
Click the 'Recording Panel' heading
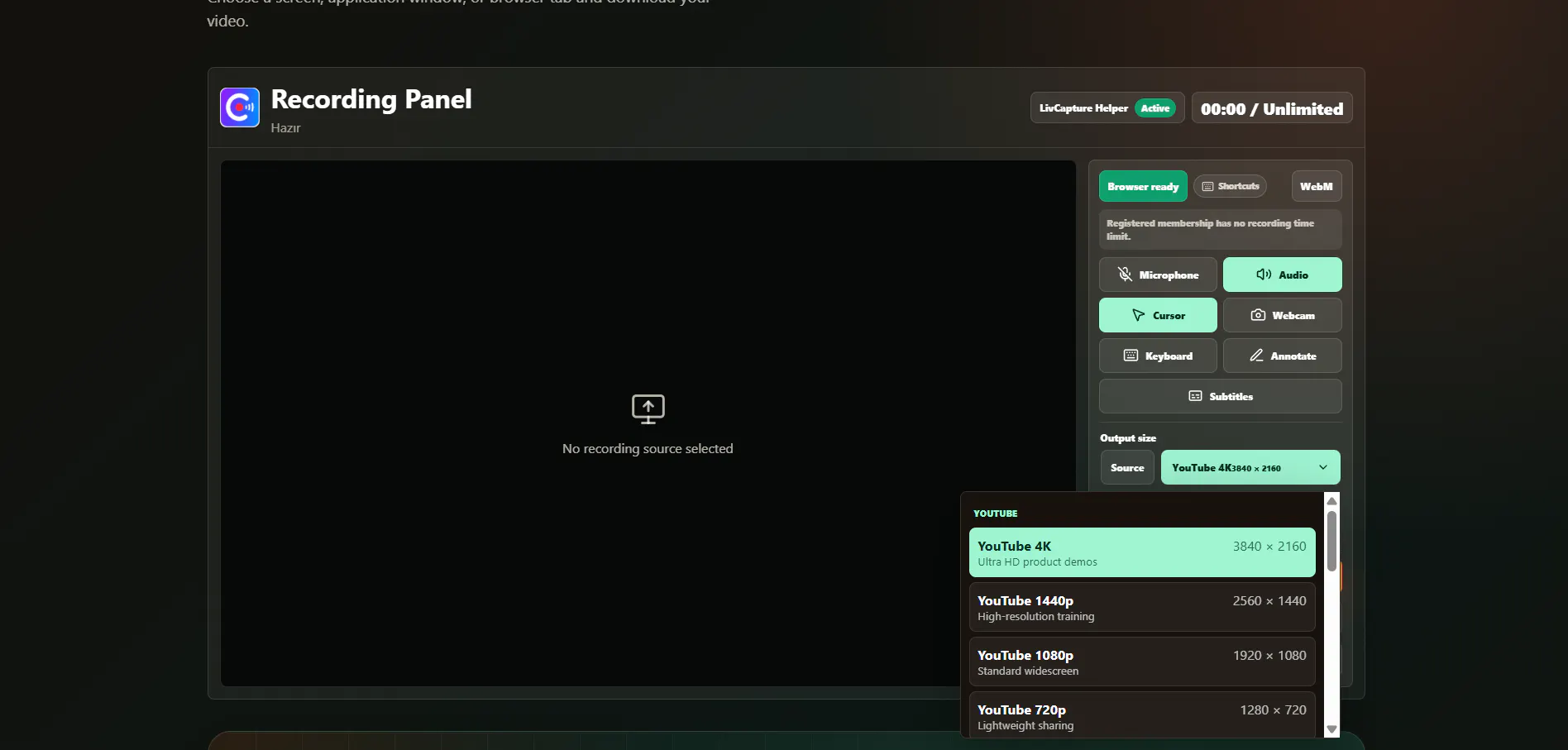[371, 99]
